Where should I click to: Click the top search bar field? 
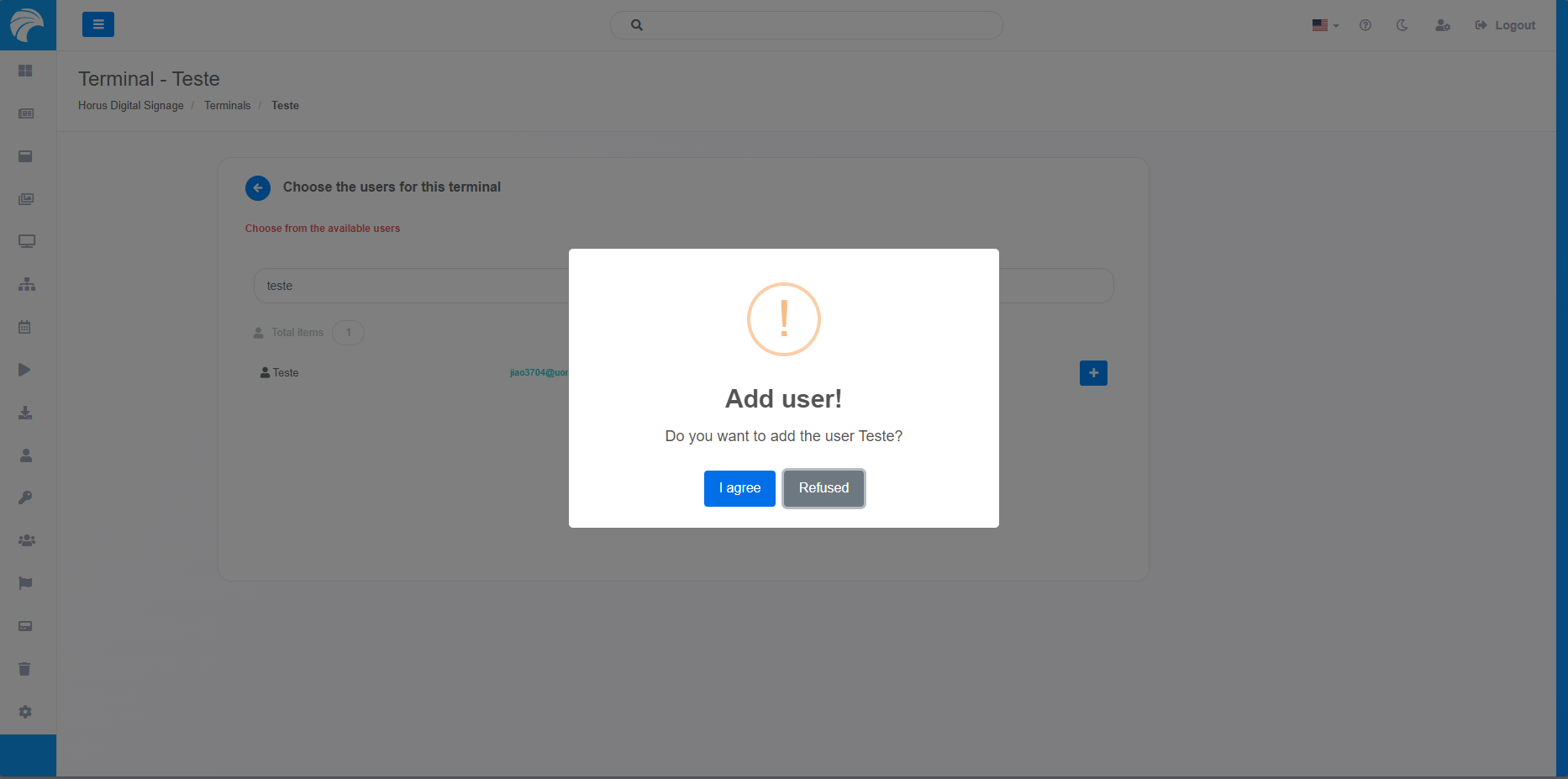(x=807, y=25)
